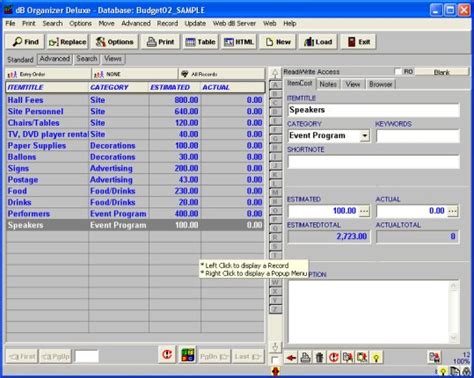This screenshot has height=378, width=474.
Task: Click the down arrow below alphabet index
Action: point(275,347)
